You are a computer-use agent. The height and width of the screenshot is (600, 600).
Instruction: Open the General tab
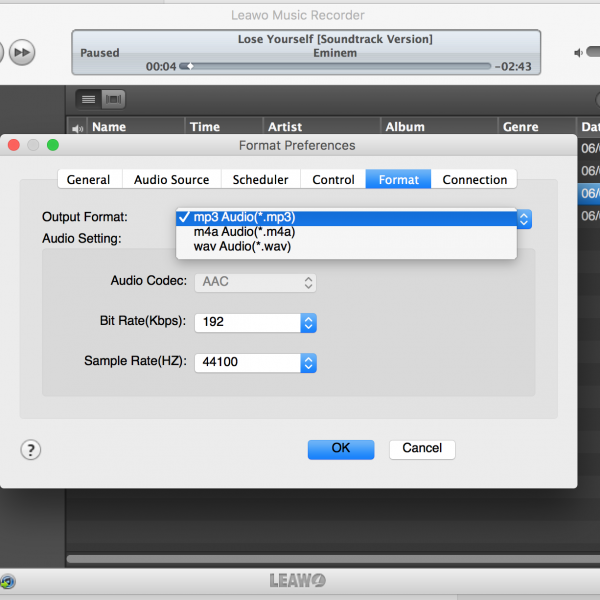[90, 179]
